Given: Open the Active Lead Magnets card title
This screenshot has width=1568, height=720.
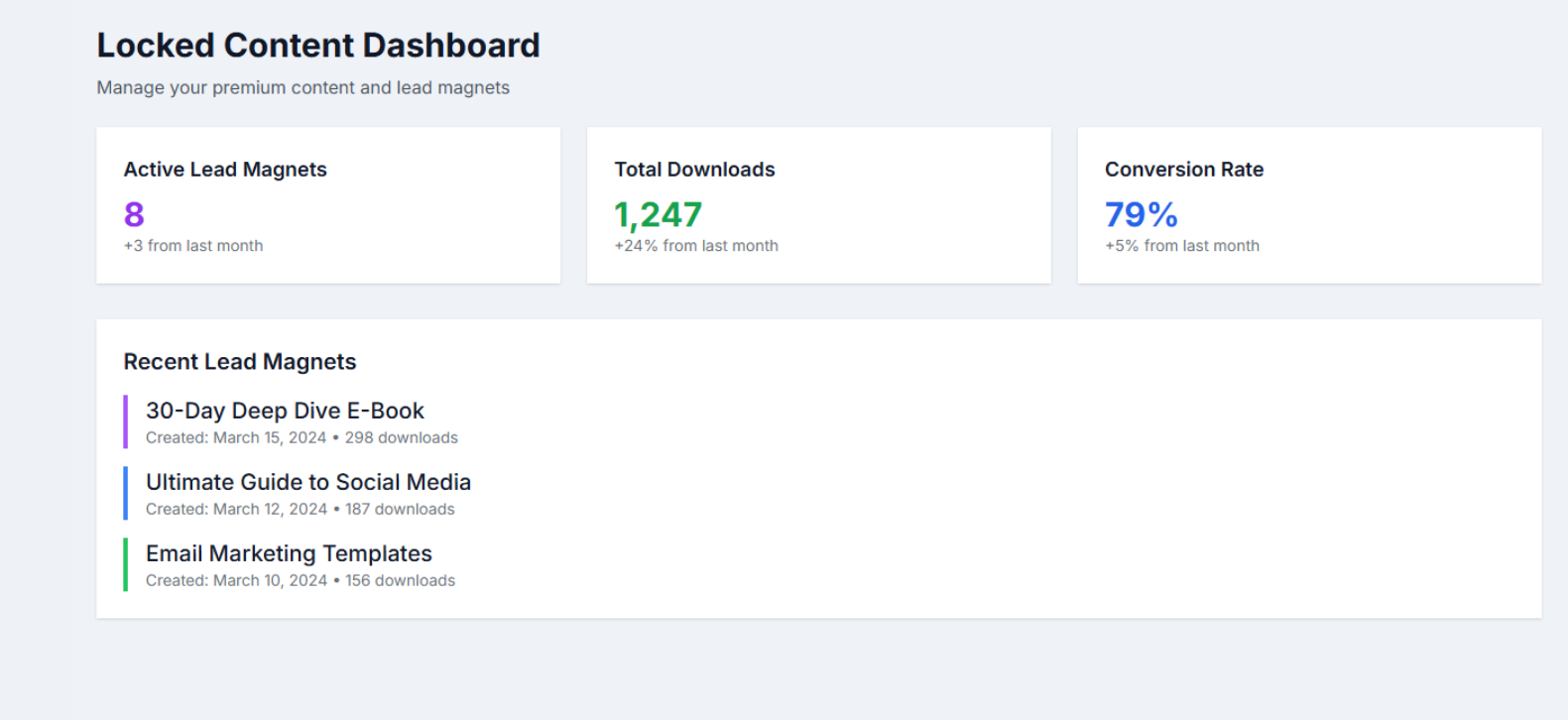Looking at the screenshot, I should click(x=225, y=170).
